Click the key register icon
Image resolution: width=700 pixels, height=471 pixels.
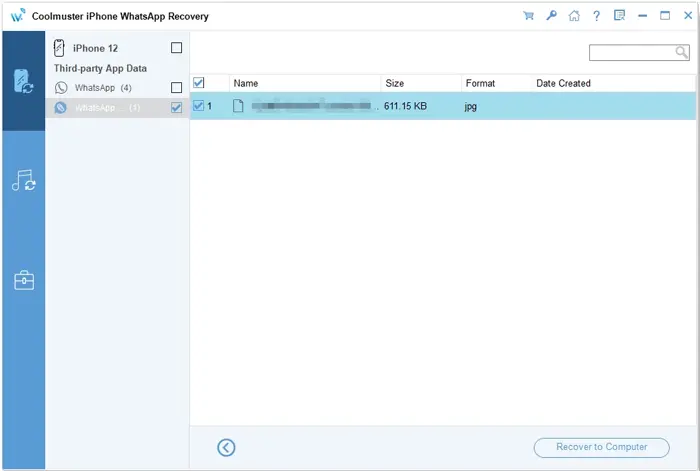click(551, 16)
